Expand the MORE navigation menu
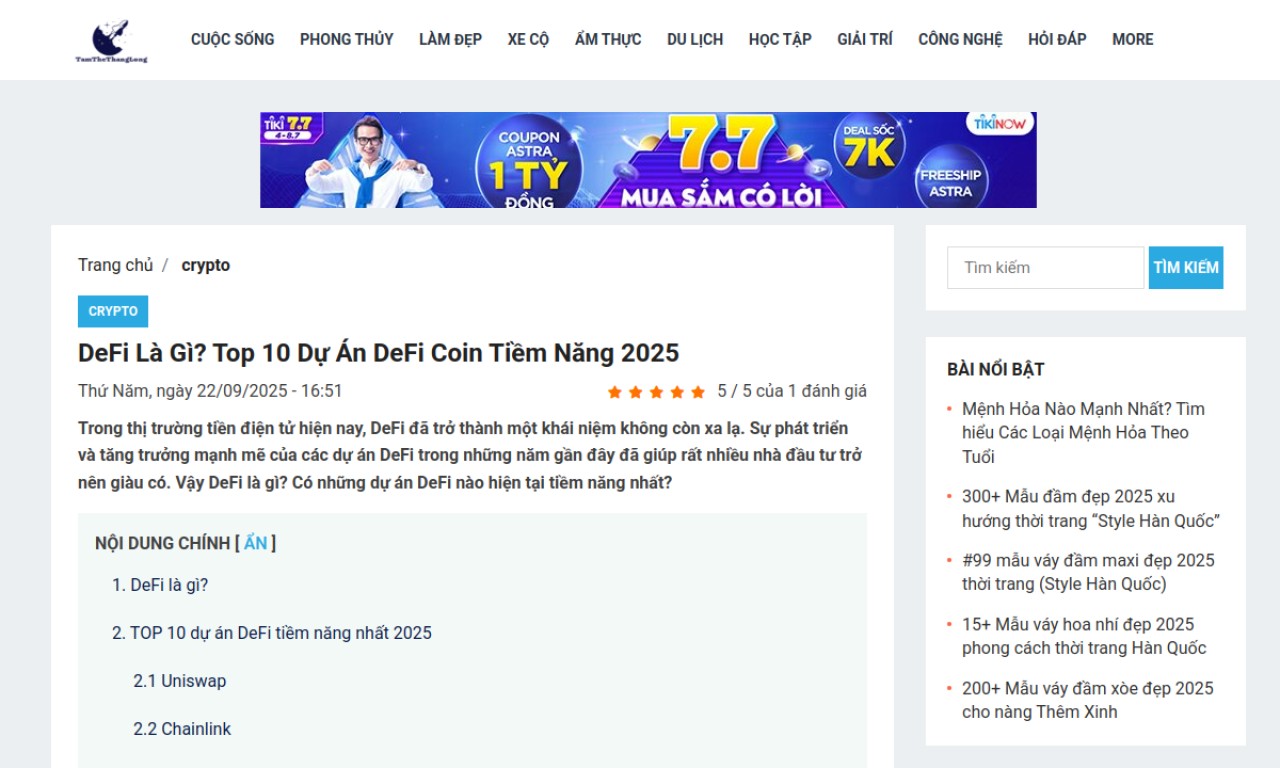The width and height of the screenshot is (1280, 768). (x=1132, y=39)
